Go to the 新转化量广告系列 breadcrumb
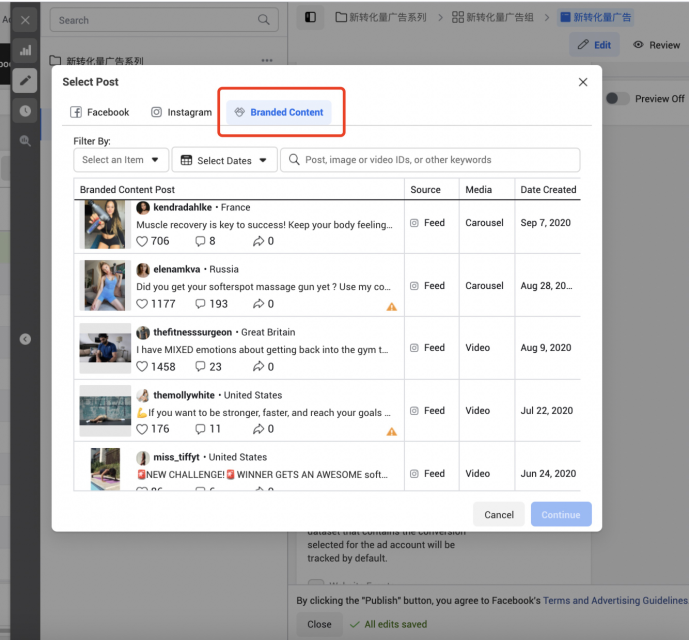The image size is (689, 640). coord(381,17)
